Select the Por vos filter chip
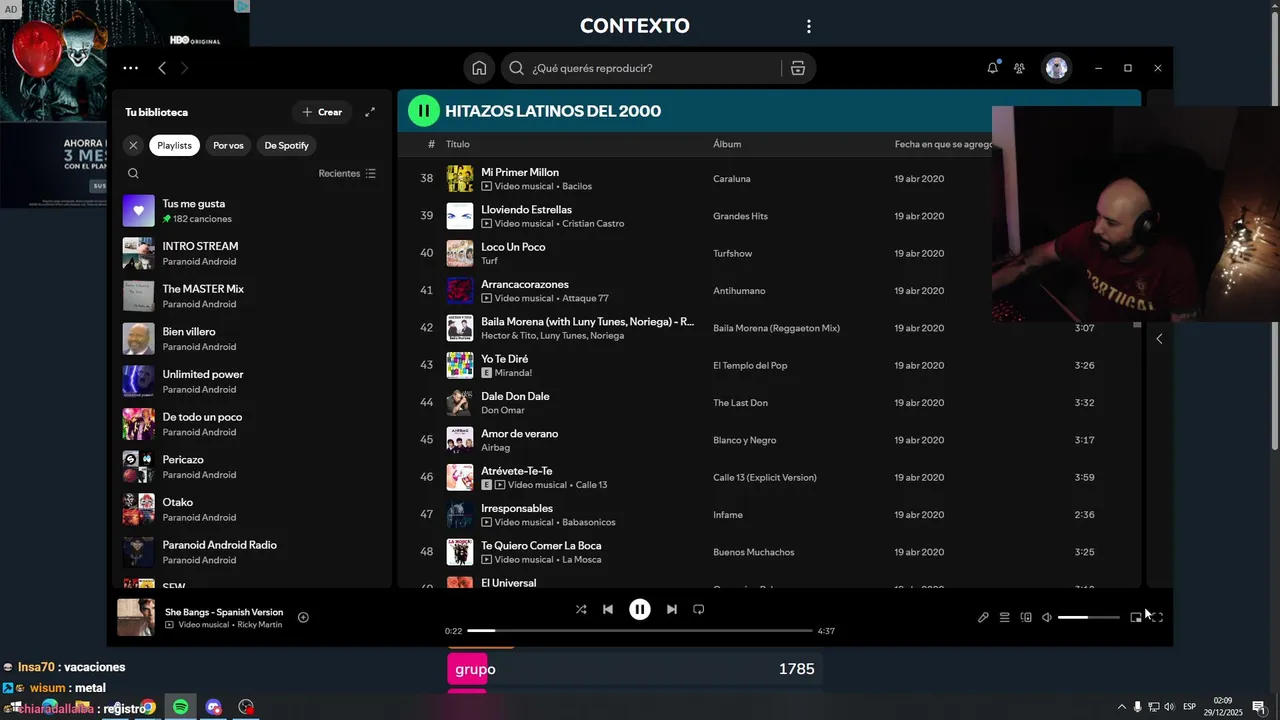 [x=228, y=145]
